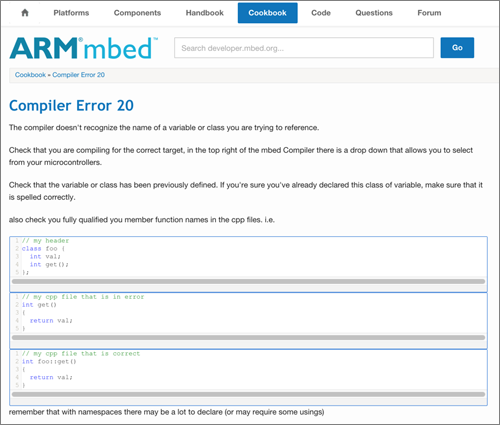500x425 pixels.
Task: Open the Platforms menu item
Action: tap(71, 13)
